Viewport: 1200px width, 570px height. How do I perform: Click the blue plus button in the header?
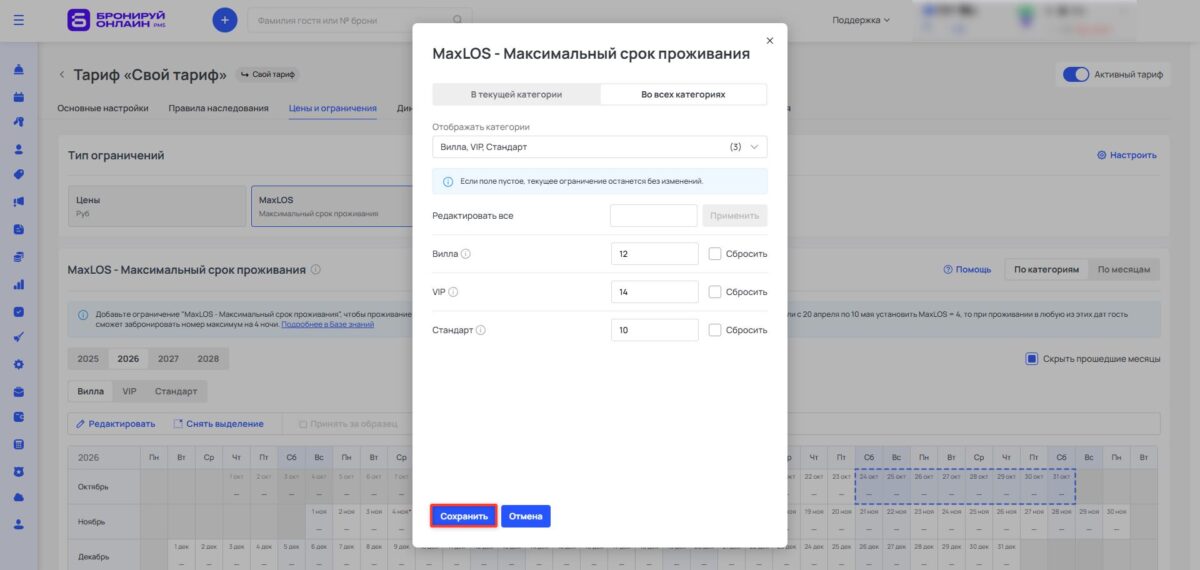tap(225, 19)
